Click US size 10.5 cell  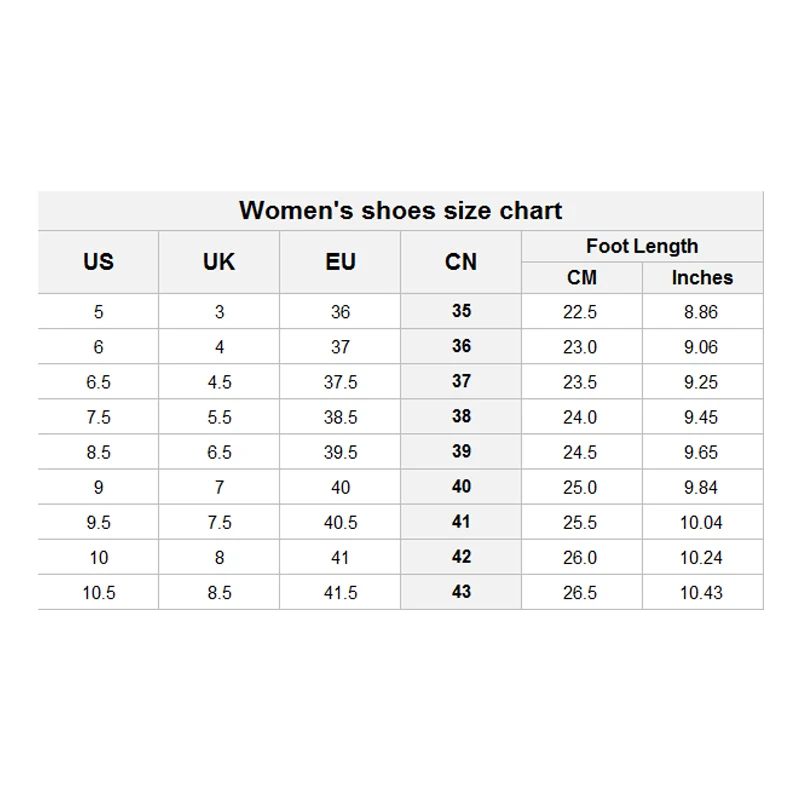click(x=98, y=593)
